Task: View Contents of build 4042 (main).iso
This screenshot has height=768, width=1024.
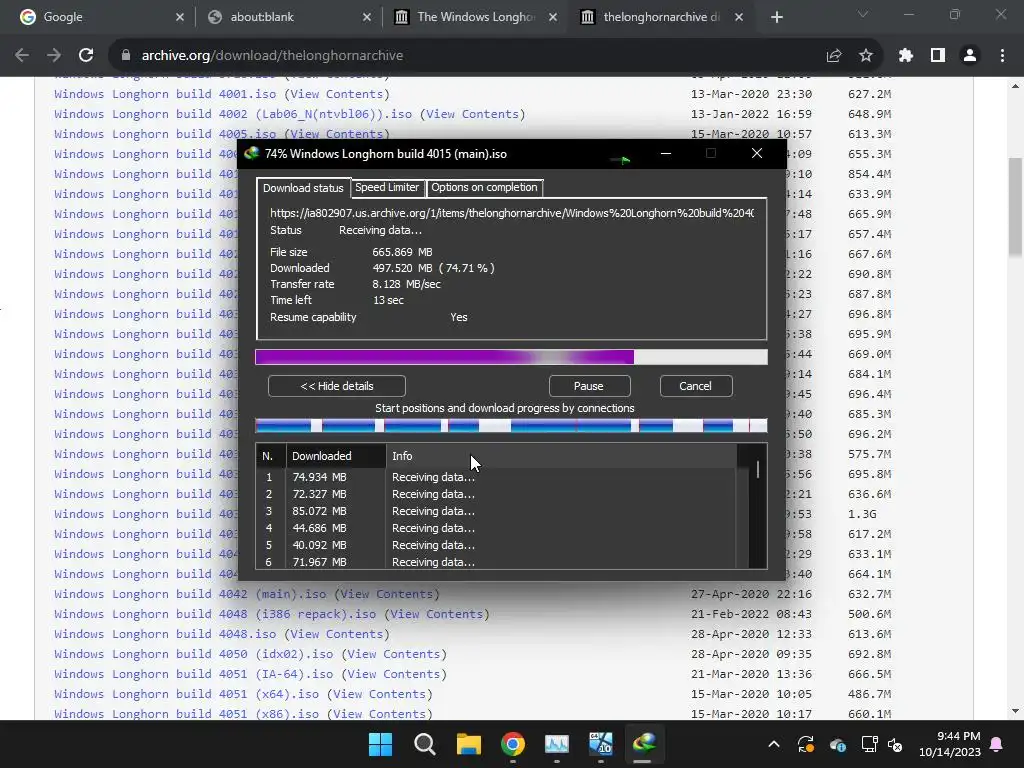Action: coord(387,594)
